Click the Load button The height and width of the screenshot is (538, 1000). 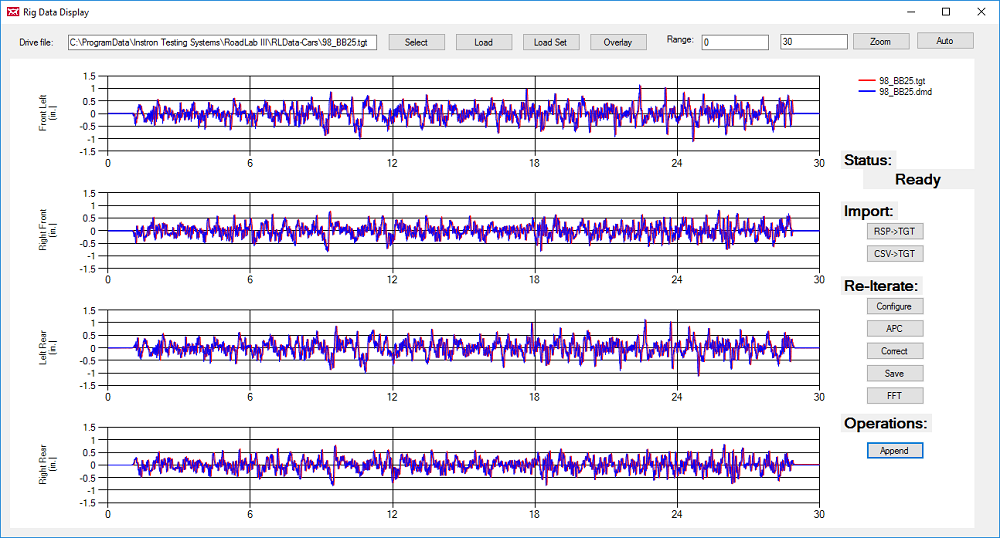[483, 42]
